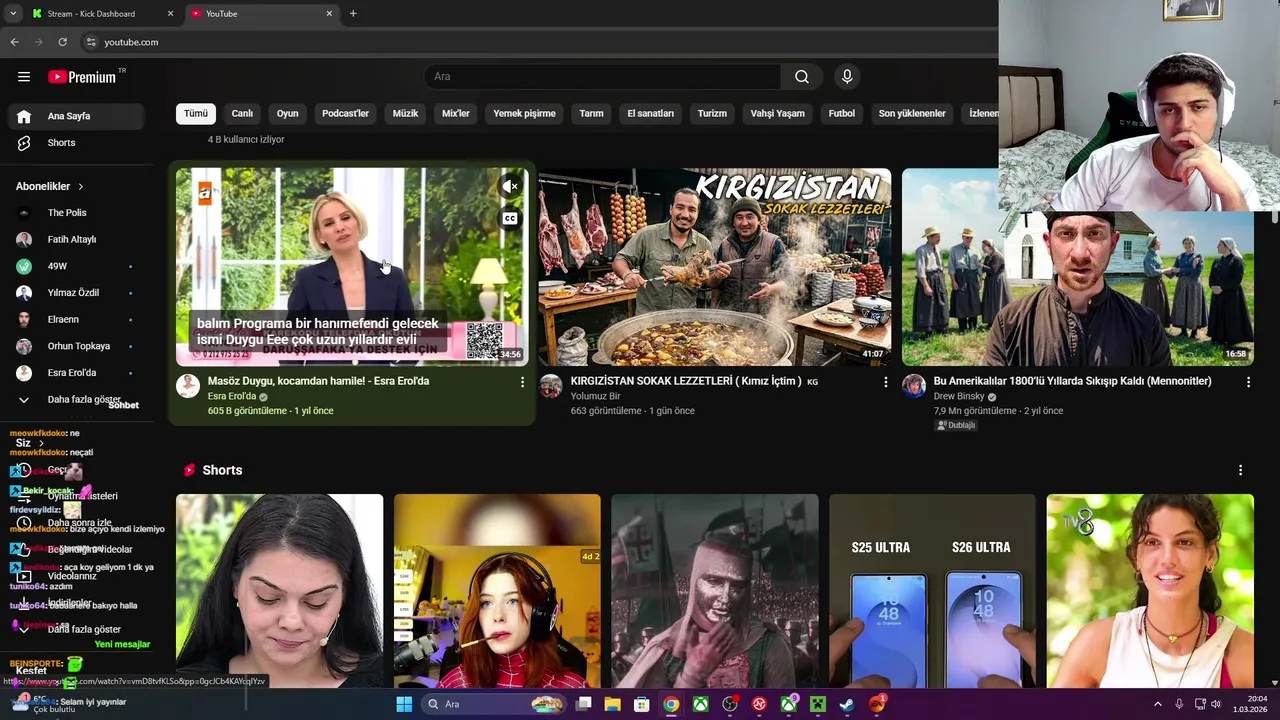The height and width of the screenshot is (720, 1280).
Task: Select the Tümü filter chip
Action: click(x=196, y=113)
